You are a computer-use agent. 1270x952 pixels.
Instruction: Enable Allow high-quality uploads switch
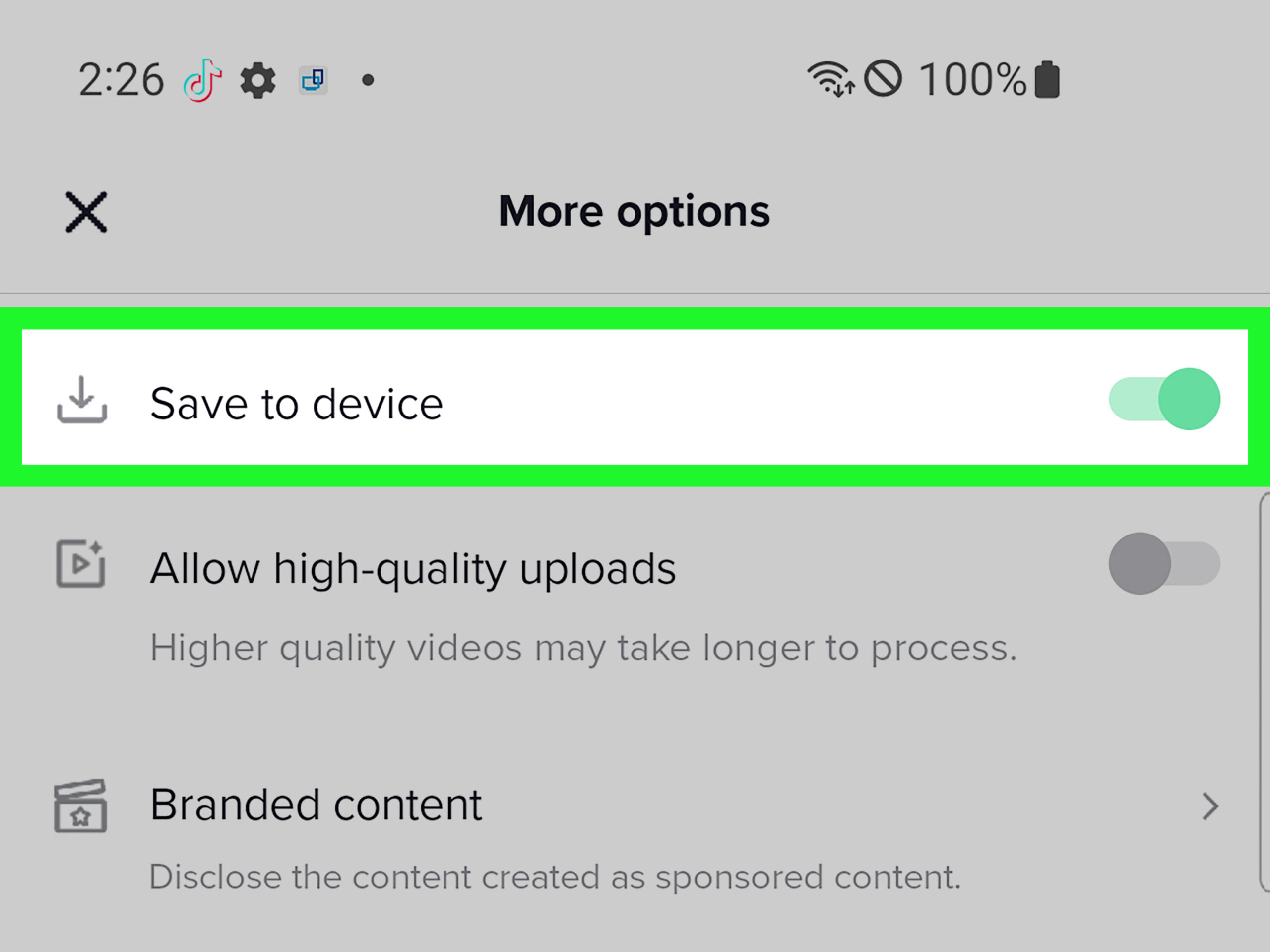(x=1164, y=563)
